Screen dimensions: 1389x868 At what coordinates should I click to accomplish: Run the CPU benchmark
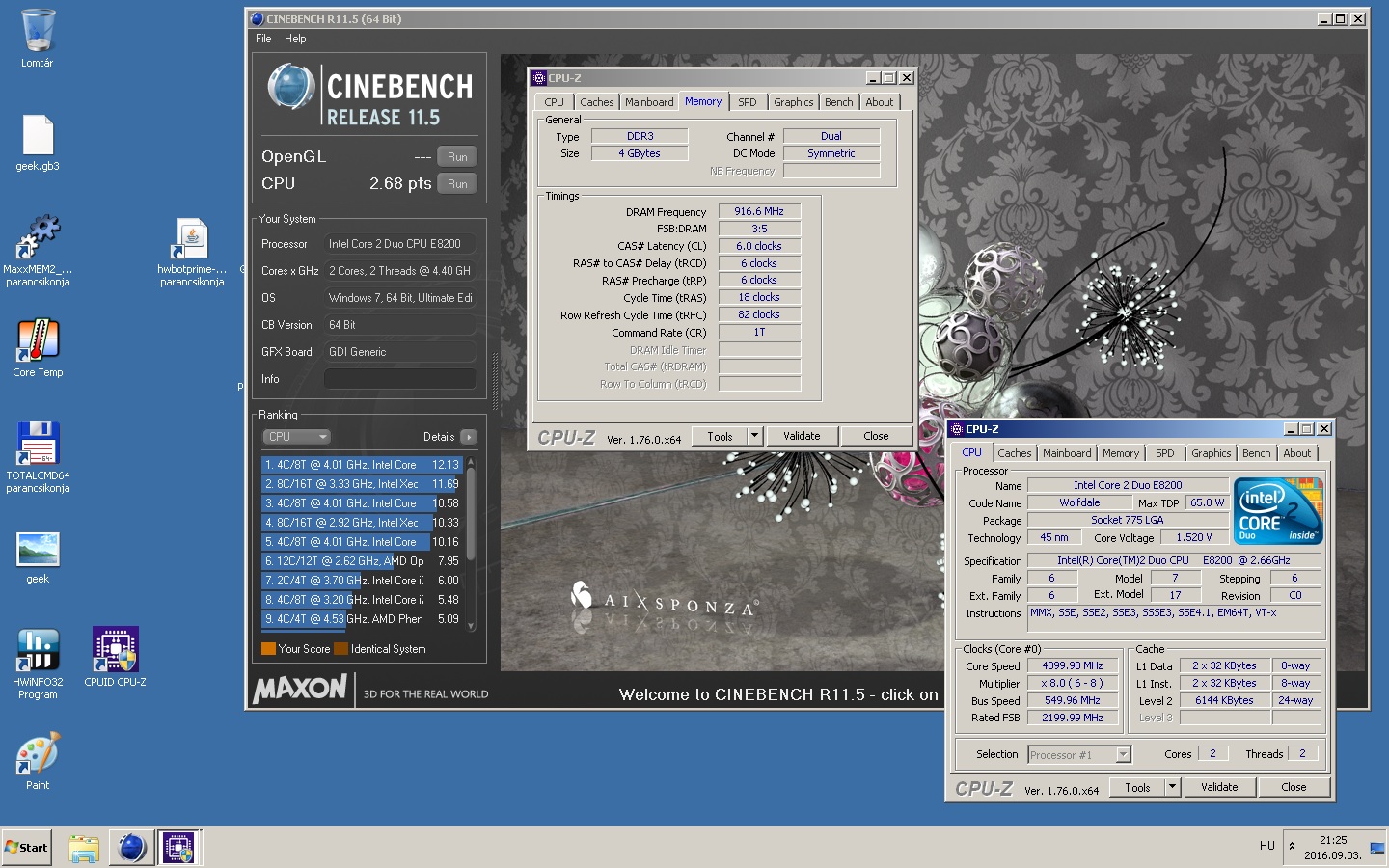[x=457, y=184]
